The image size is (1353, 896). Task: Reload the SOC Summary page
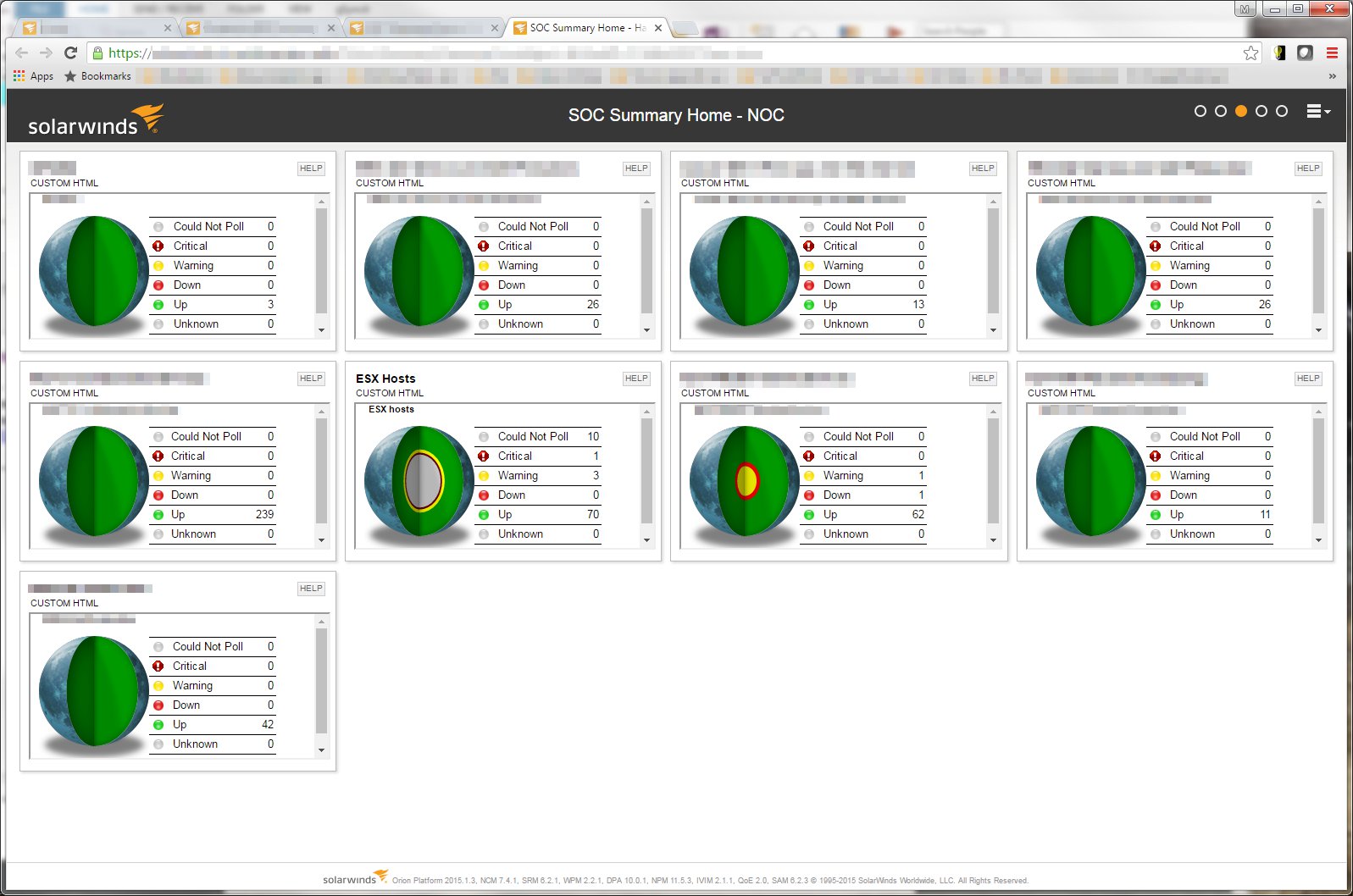tap(71, 53)
